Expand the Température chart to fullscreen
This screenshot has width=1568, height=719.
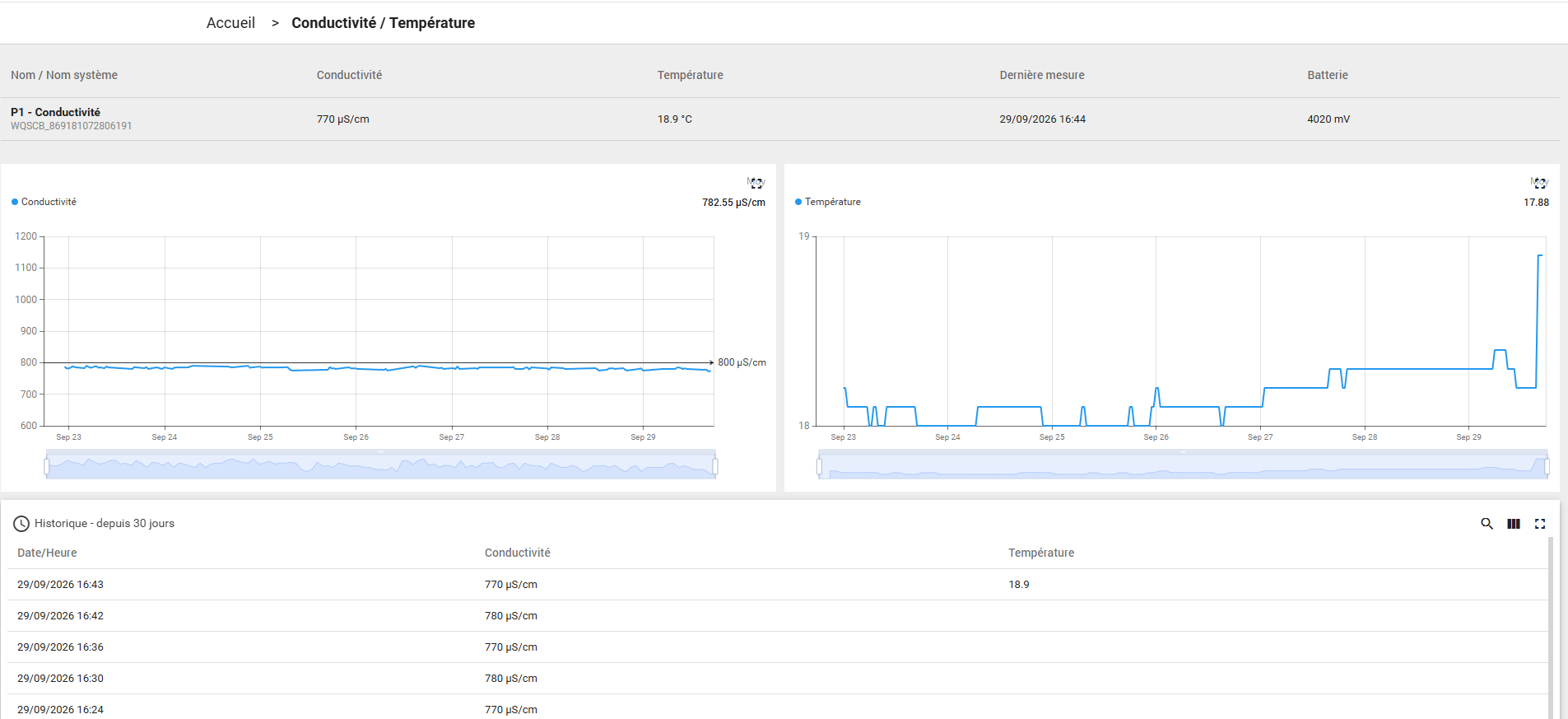1540,184
